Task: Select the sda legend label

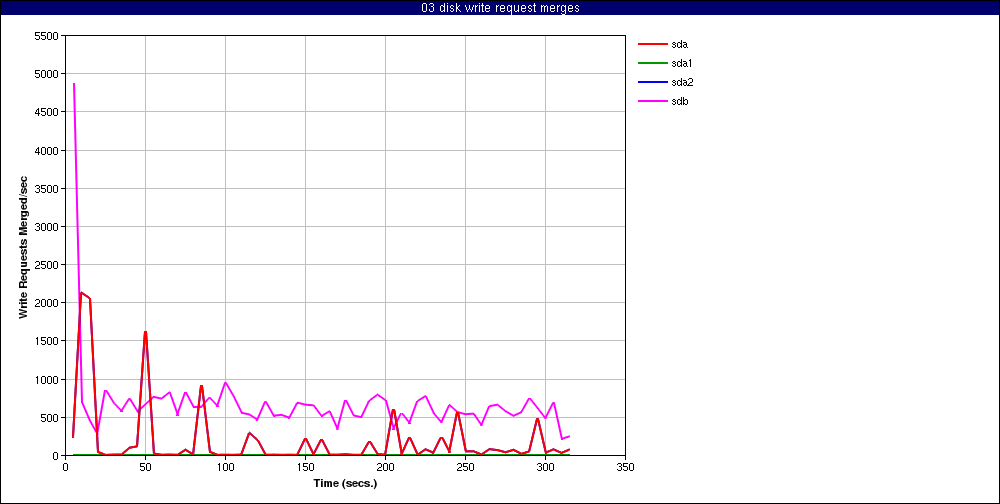Action: point(679,44)
